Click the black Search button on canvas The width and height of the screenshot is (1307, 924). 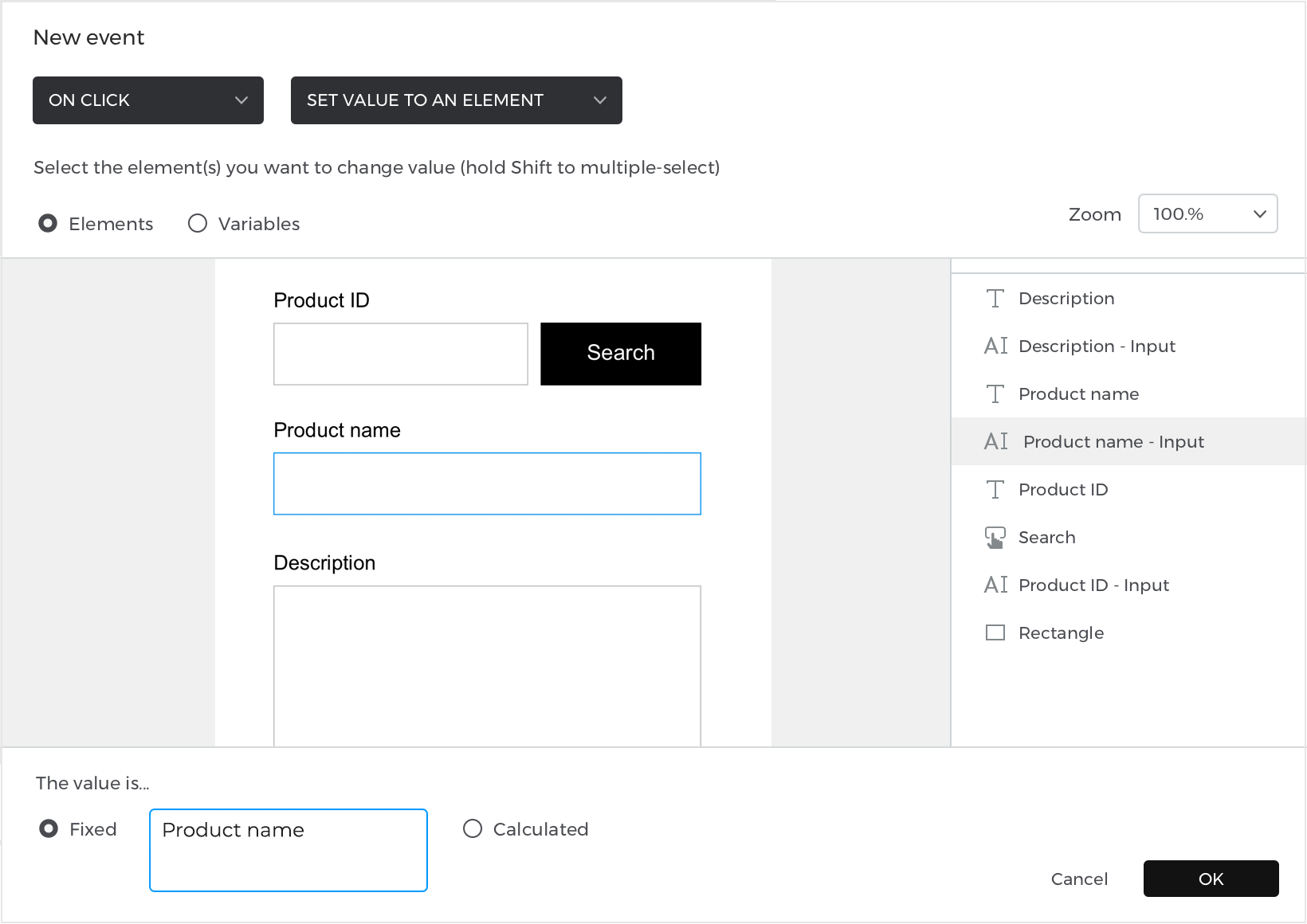click(x=621, y=354)
